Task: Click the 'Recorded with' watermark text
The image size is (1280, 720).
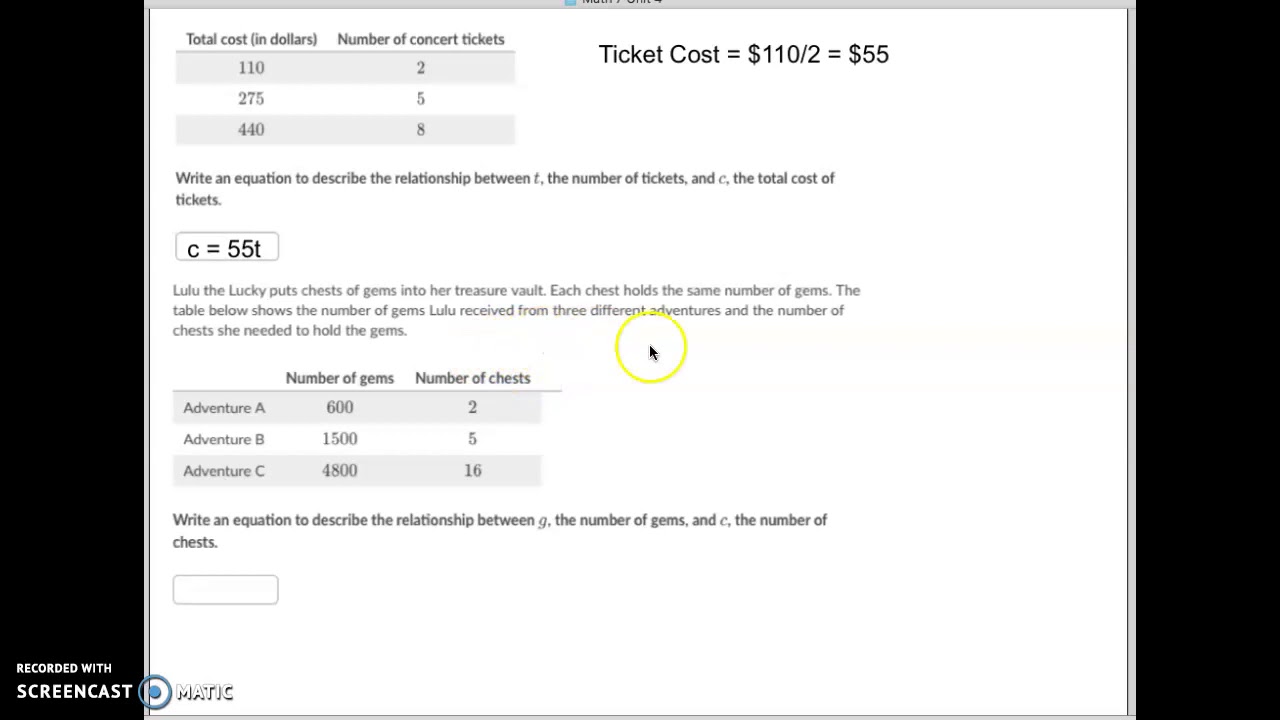Action: coord(64,668)
